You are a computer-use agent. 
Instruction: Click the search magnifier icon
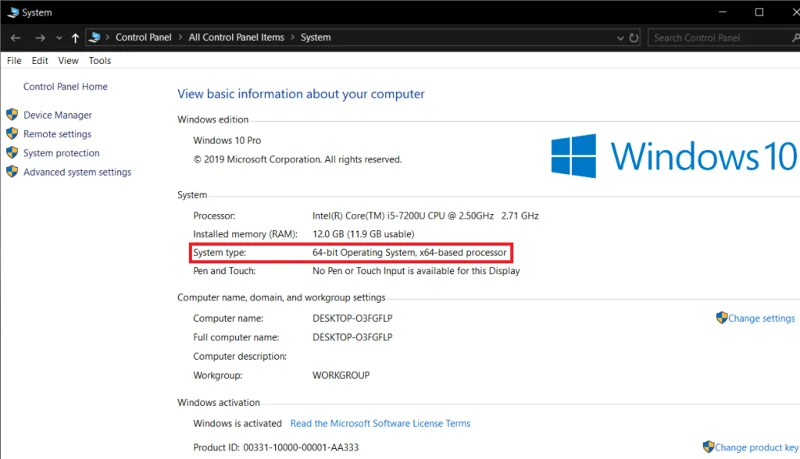pos(795,38)
